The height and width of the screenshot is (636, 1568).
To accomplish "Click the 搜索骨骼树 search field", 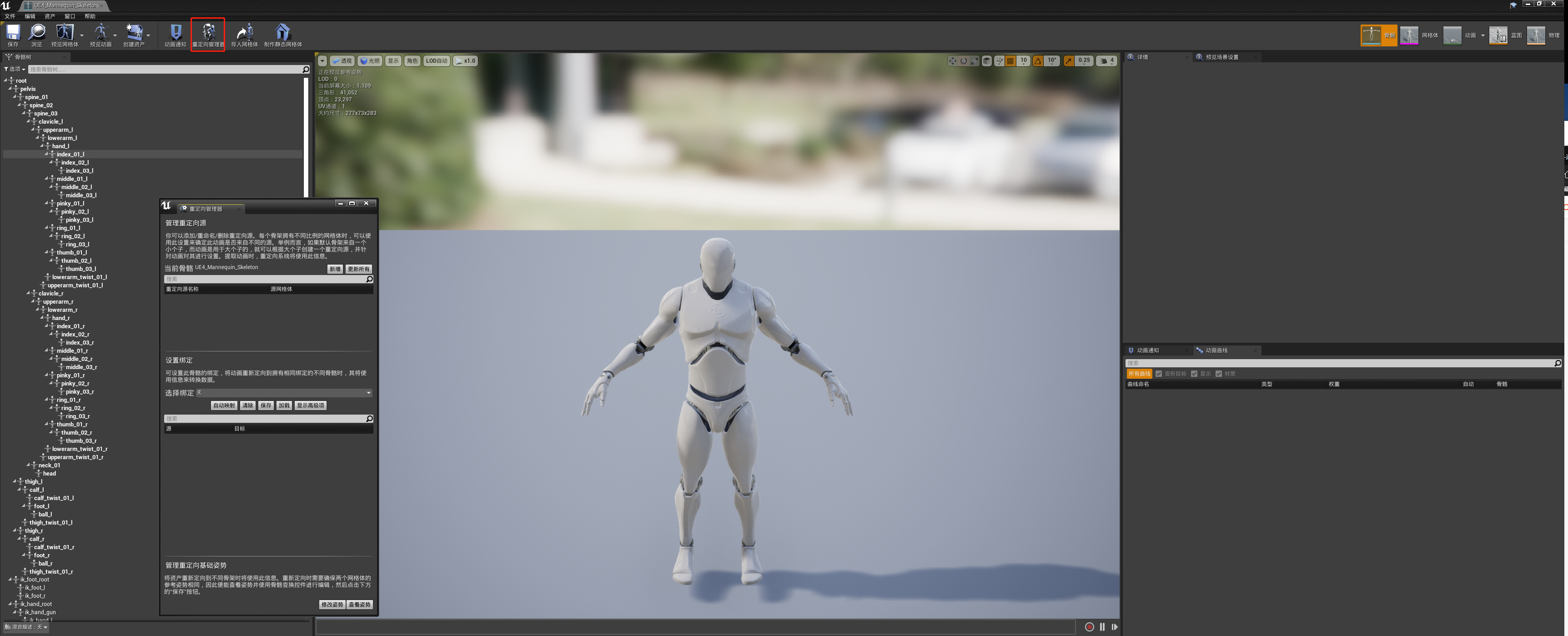I will point(164,70).
